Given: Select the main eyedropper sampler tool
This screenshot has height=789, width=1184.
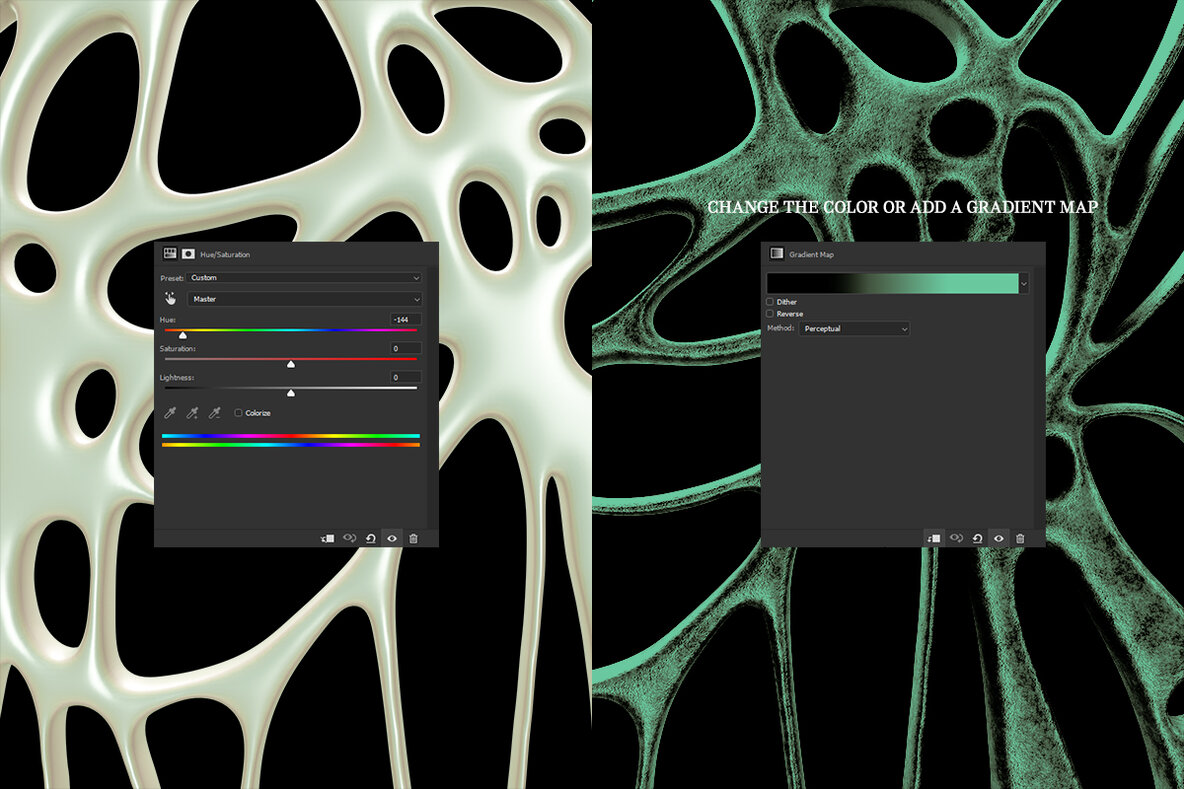Looking at the screenshot, I should (x=169, y=413).
